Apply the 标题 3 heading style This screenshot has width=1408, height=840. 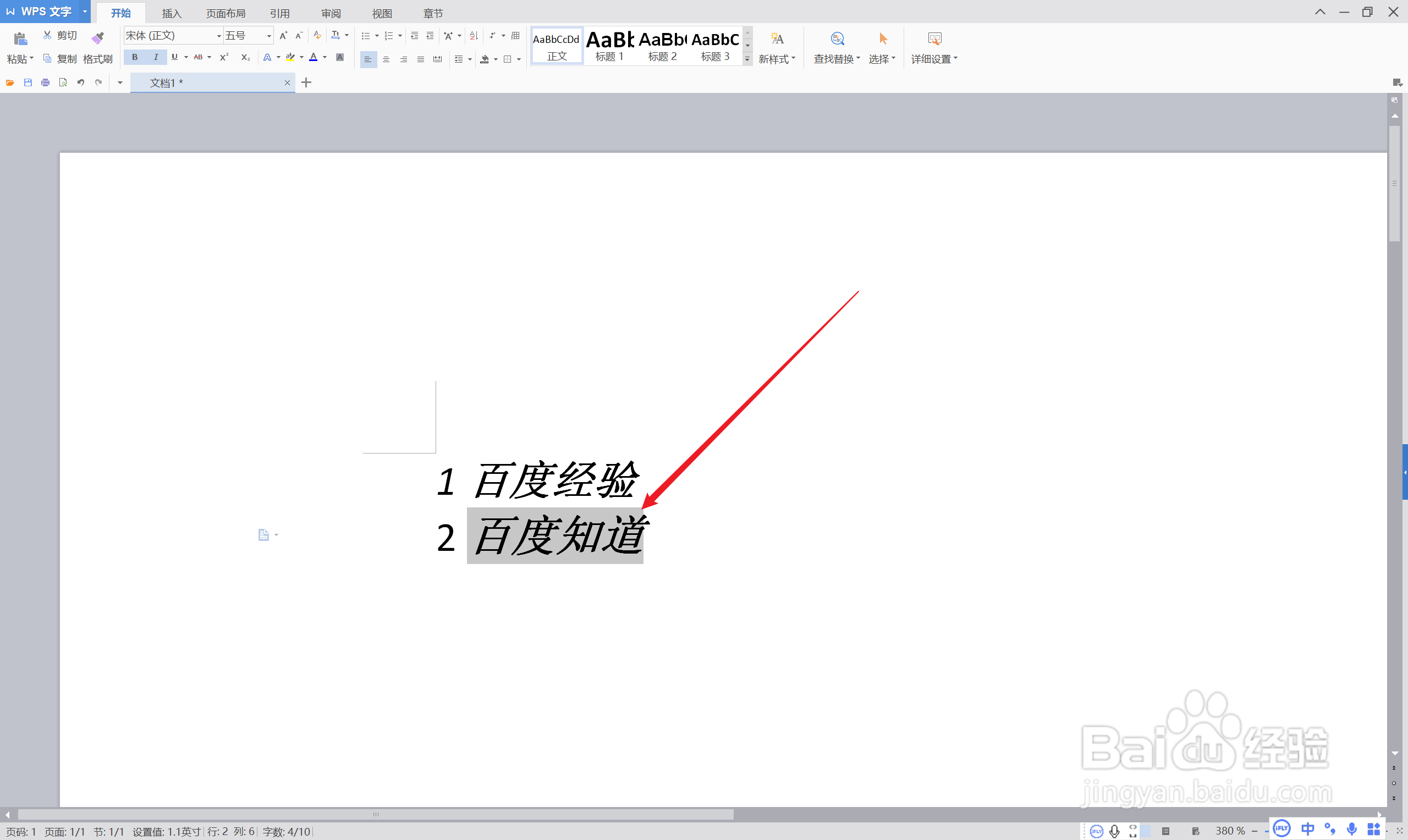715,46
